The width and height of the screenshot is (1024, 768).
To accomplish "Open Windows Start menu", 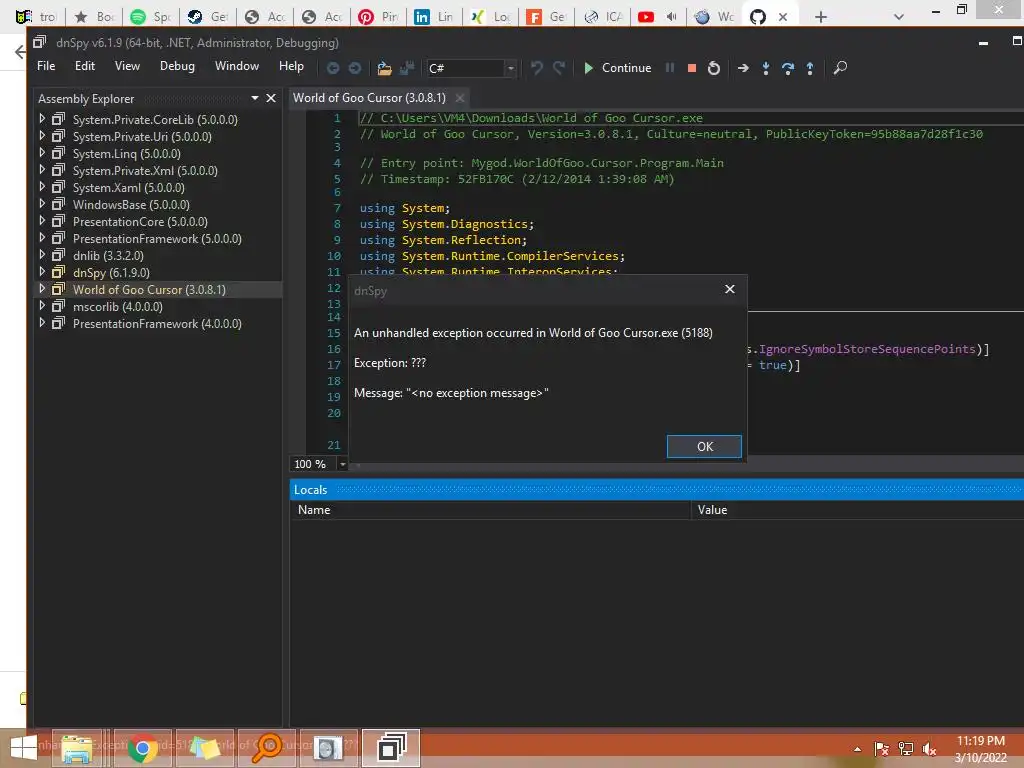I will pyautogui.click(x=24, y=748).
